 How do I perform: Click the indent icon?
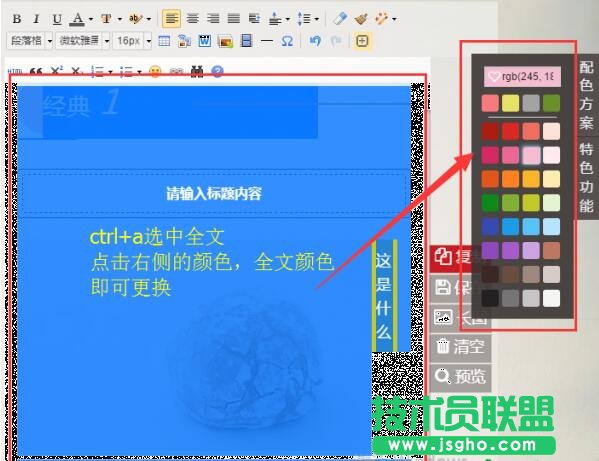click(x=254, y=18)
